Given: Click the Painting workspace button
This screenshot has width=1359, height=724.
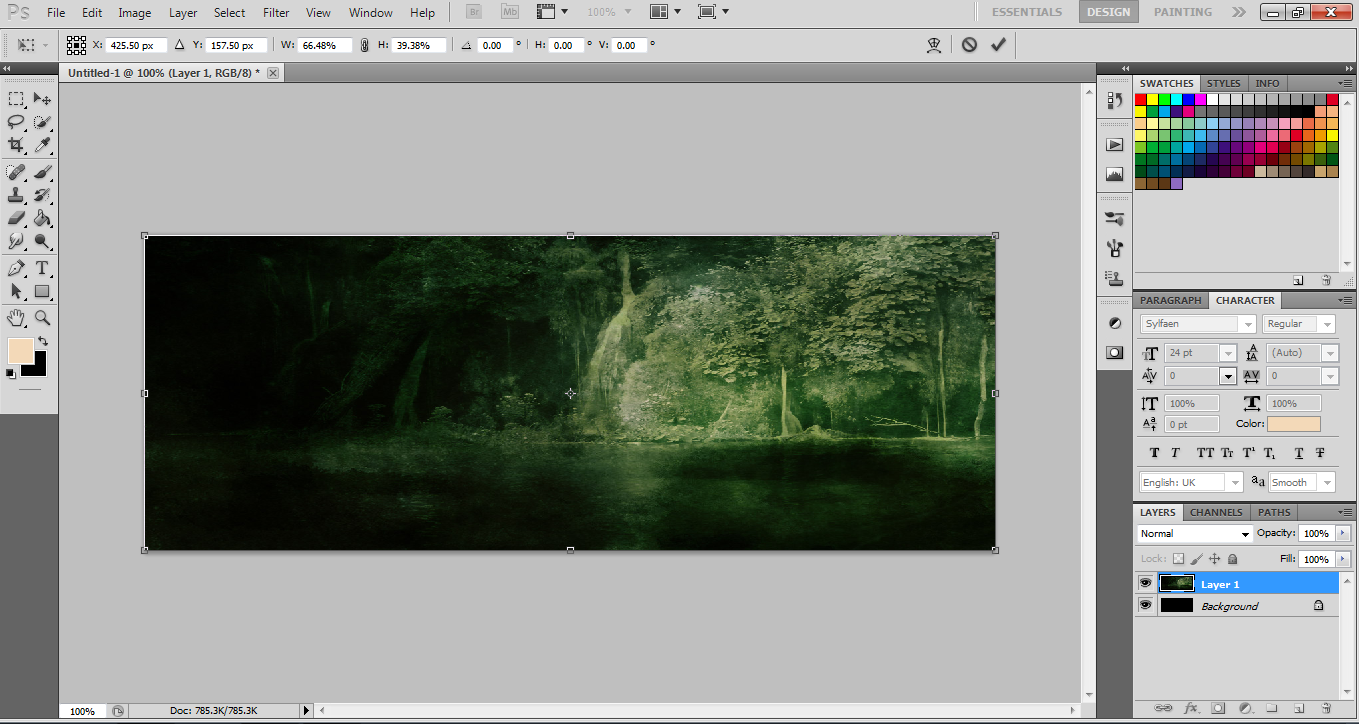Looking at the screenshot, I should (x=1182, y=12).
